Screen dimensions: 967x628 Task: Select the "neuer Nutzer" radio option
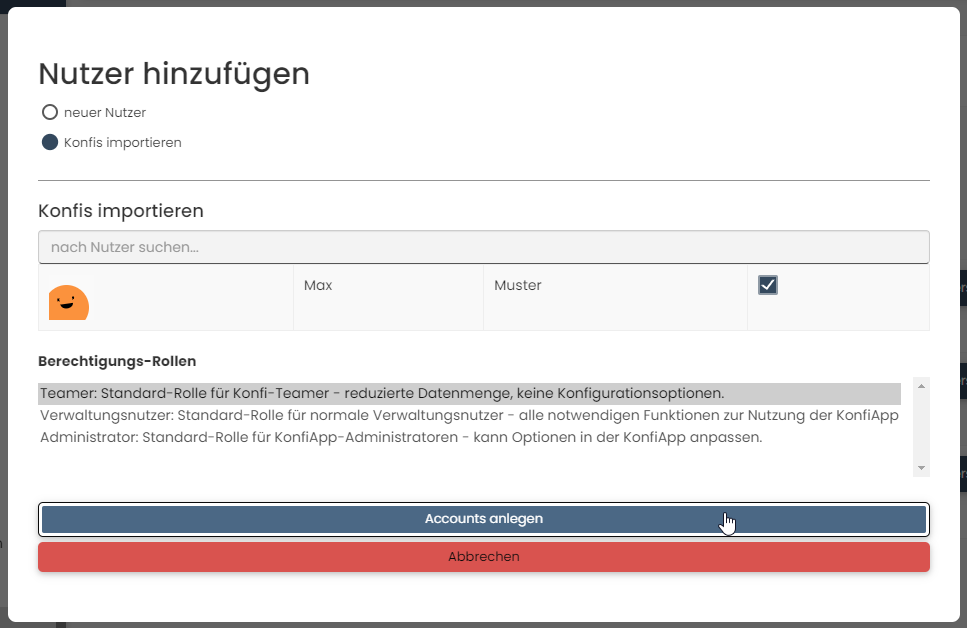click(49, 112)
